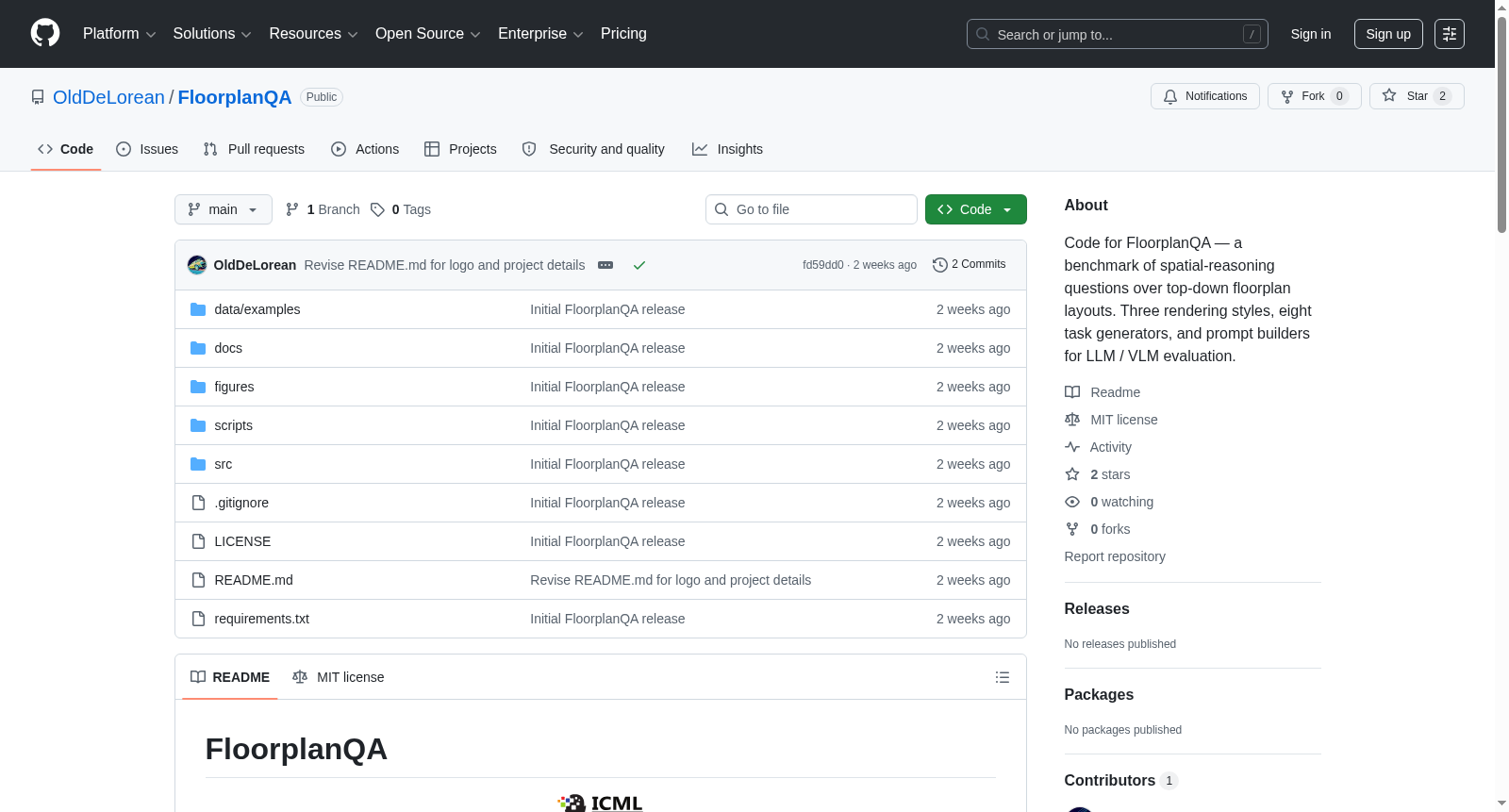Open the Projects tab
This screenshot has width=1509, height=812.
coord(460,149)
